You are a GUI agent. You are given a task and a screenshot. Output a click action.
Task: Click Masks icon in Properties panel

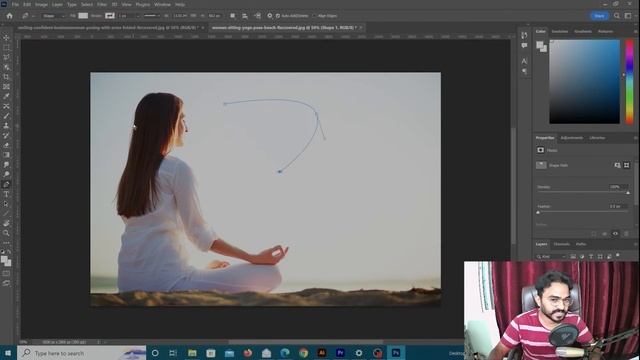click(540, 150)
